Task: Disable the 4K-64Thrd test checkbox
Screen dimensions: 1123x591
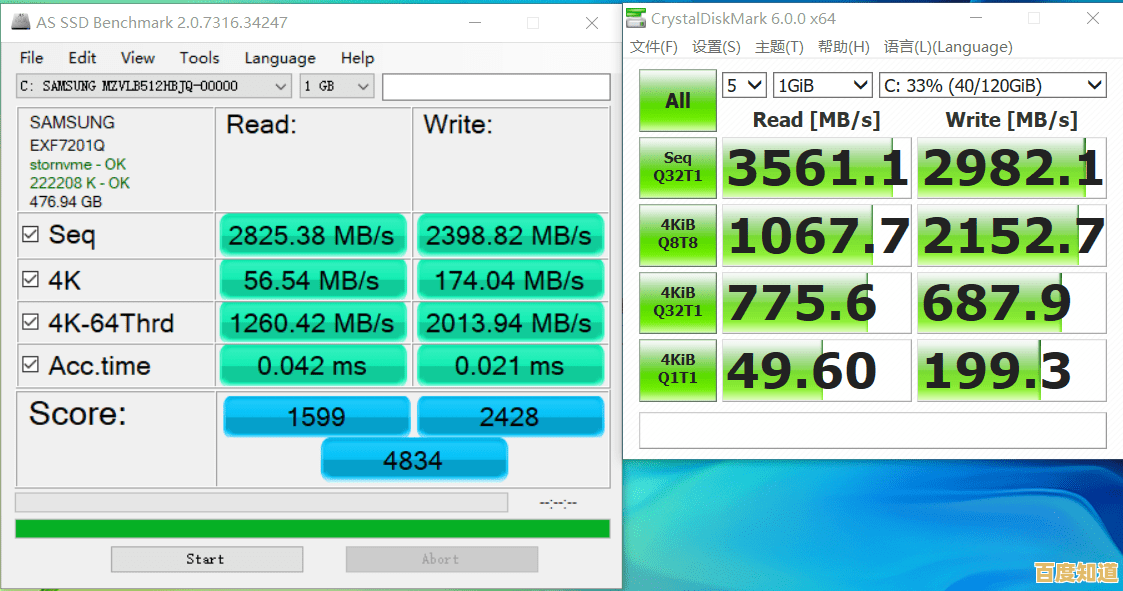Action: 31,323
